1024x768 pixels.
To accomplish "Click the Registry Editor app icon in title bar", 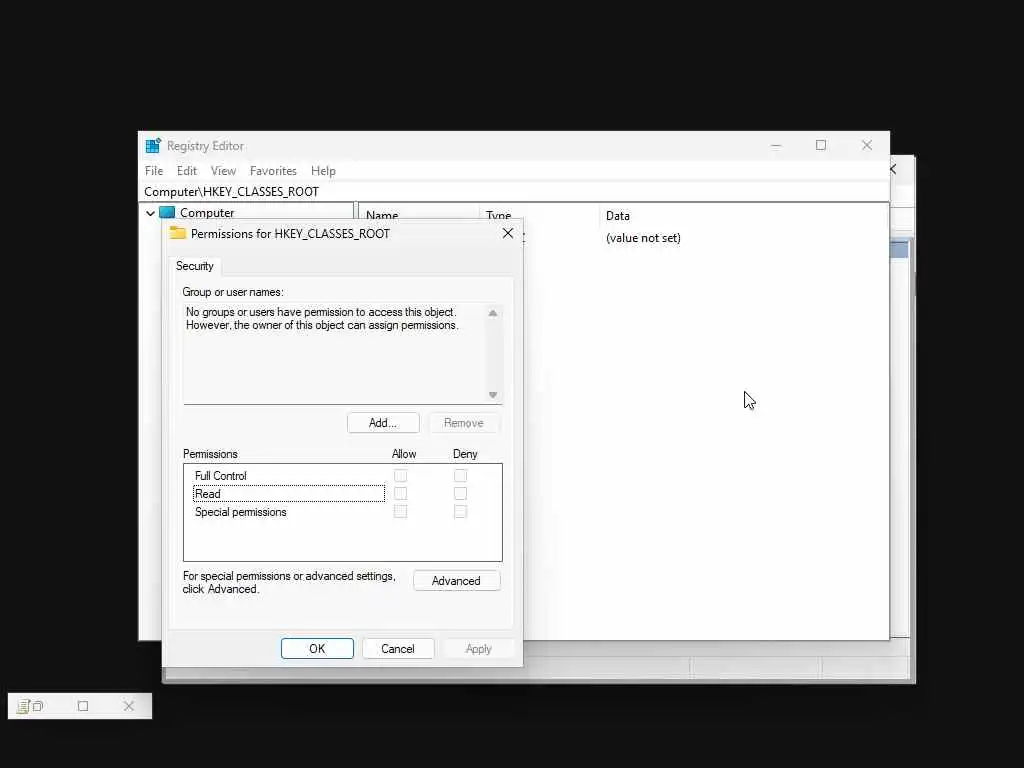I will point(153,146).
